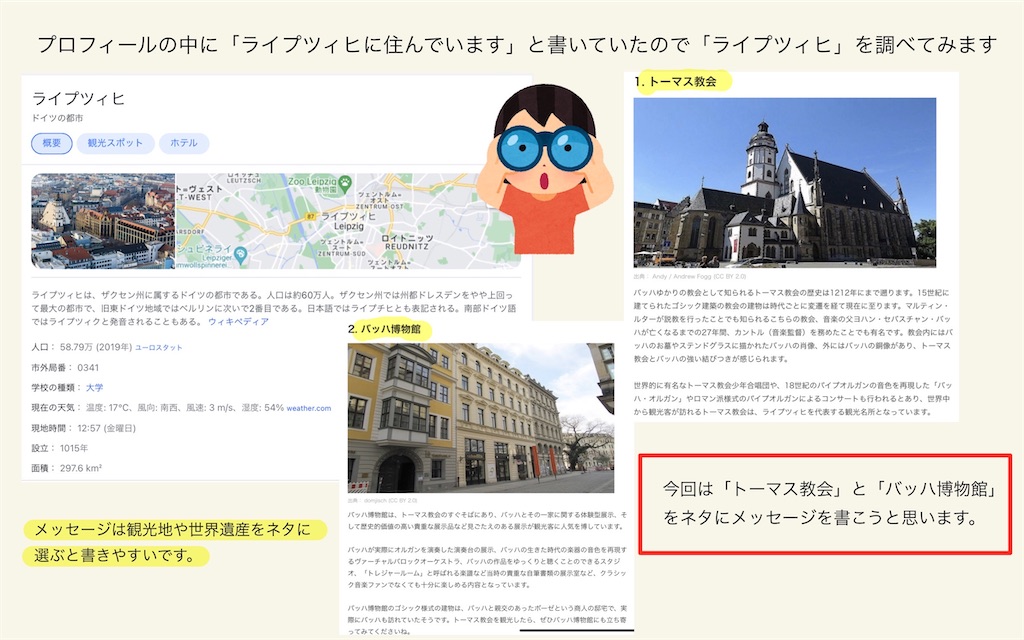
Task: Click the ロイトニッツ REUDNITZ map label
Action: pyautogui.click(x=407, y=242)
